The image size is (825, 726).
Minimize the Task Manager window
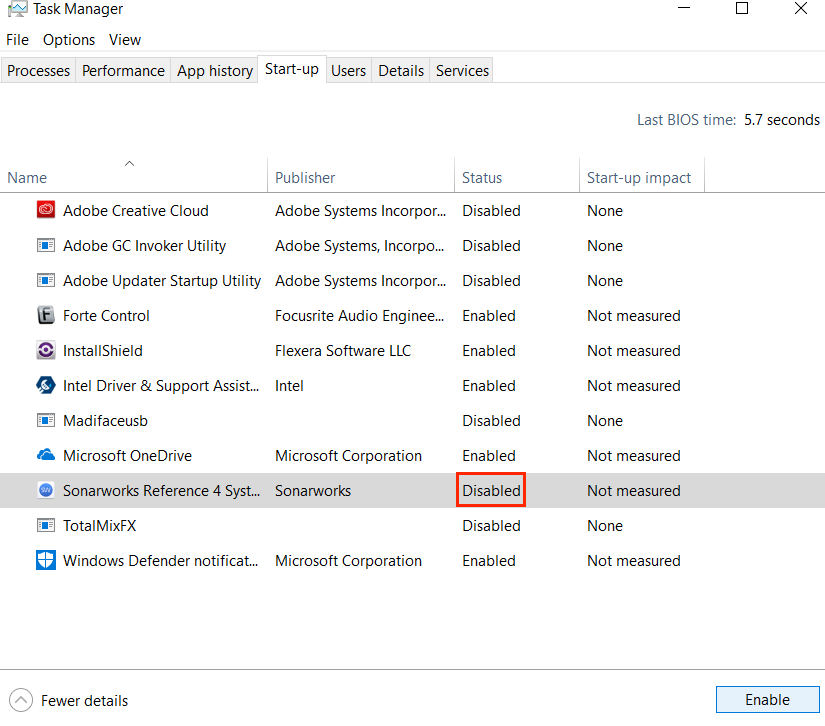(x=684, y=8)
